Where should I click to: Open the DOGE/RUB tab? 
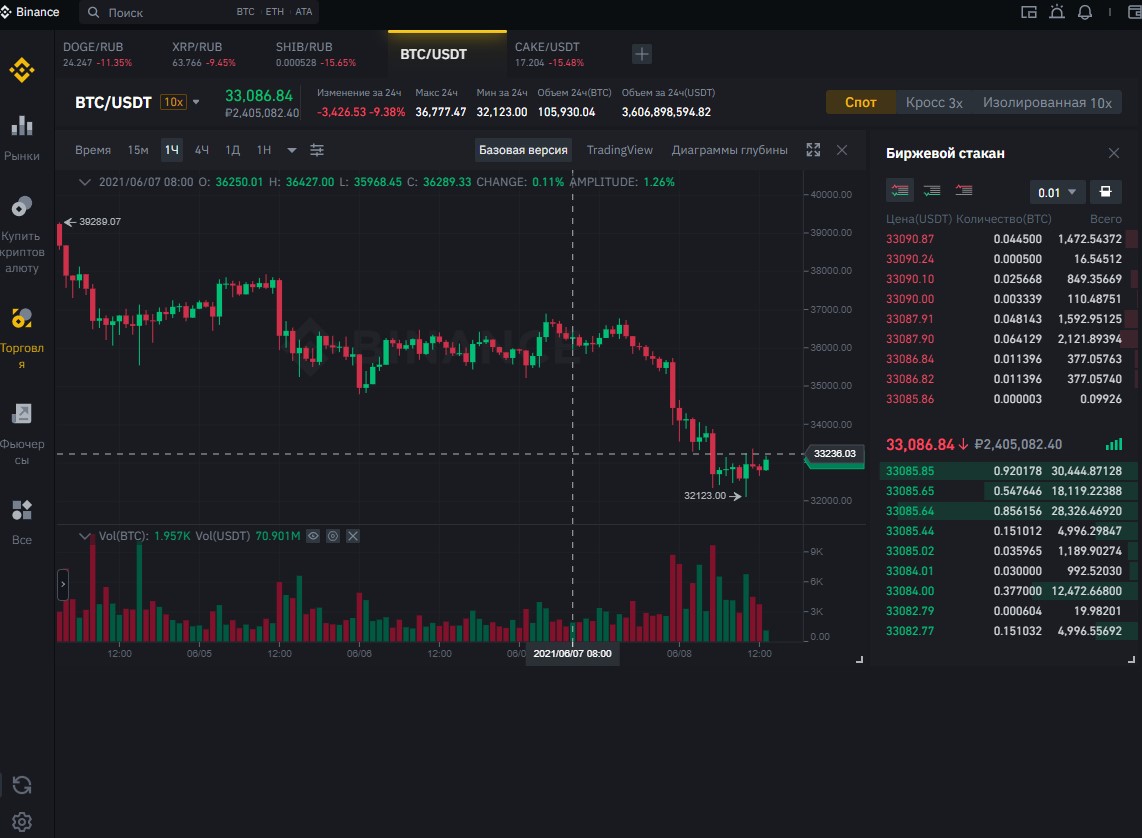point(97,54)
